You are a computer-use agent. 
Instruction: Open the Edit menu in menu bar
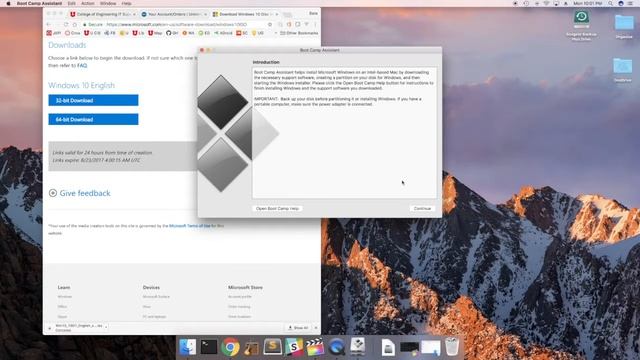point(71,3)
